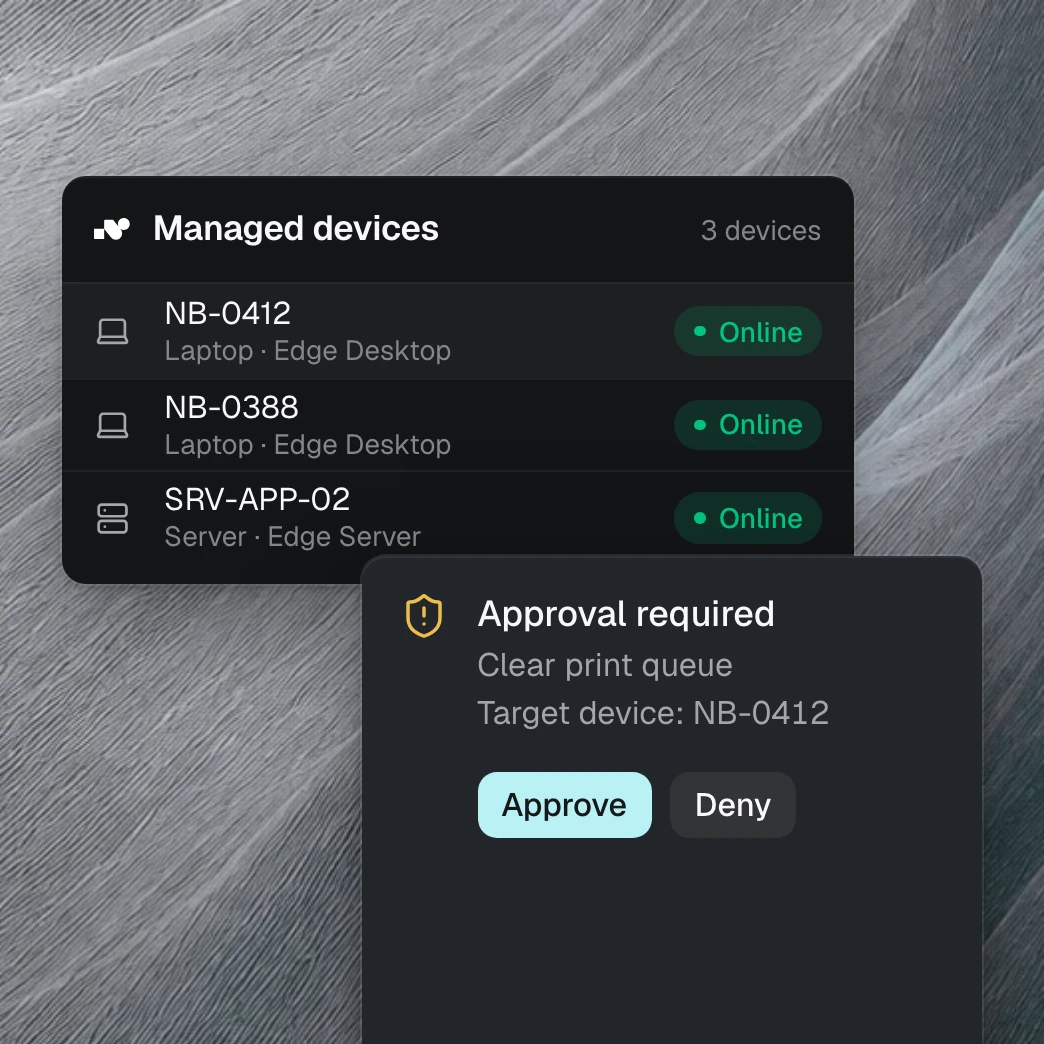Select the NB-0412 device name
This screenshot has height=1044, width=1044.
[228, 313]
